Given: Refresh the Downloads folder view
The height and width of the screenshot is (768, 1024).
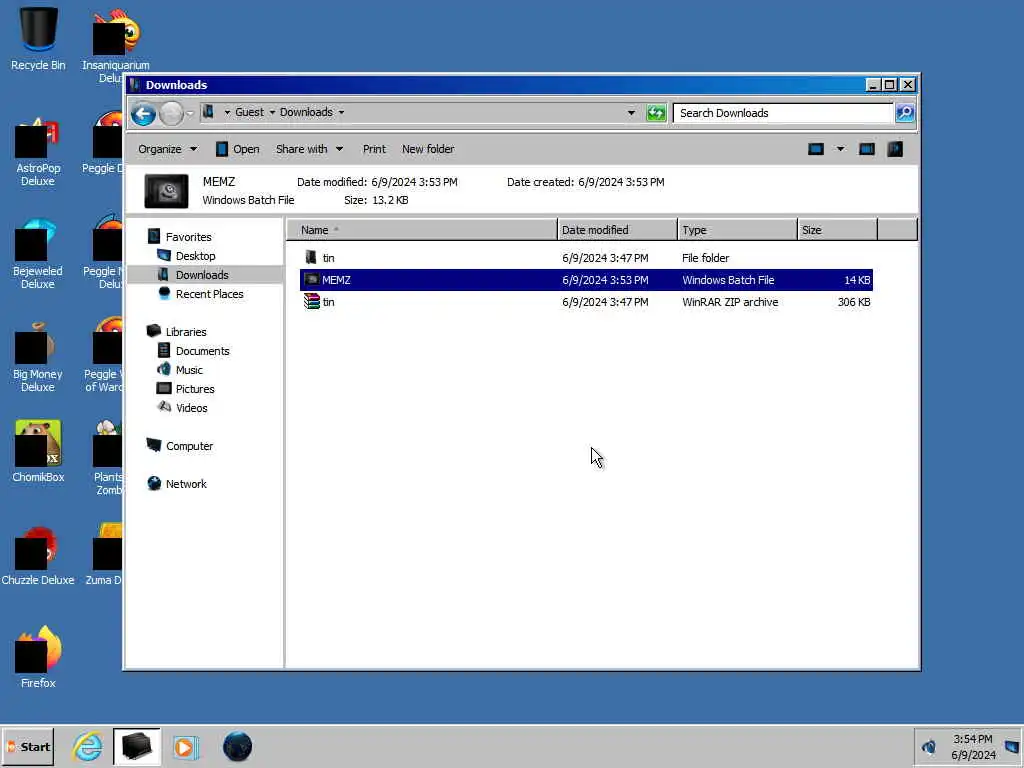Looking at the screenshot, I should point(656,113).
